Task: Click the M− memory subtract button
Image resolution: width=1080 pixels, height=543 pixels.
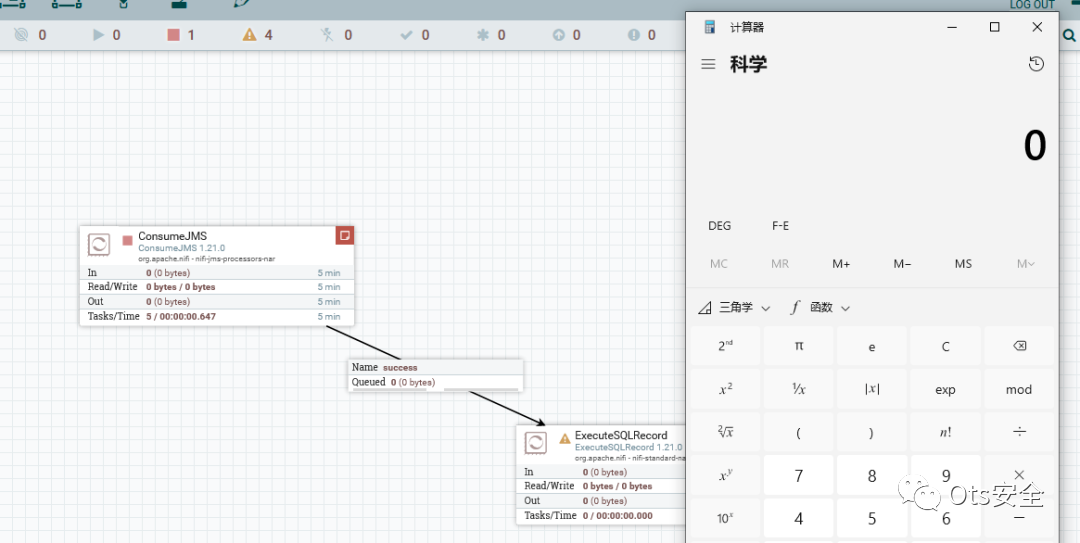Action: click(902, 264)
